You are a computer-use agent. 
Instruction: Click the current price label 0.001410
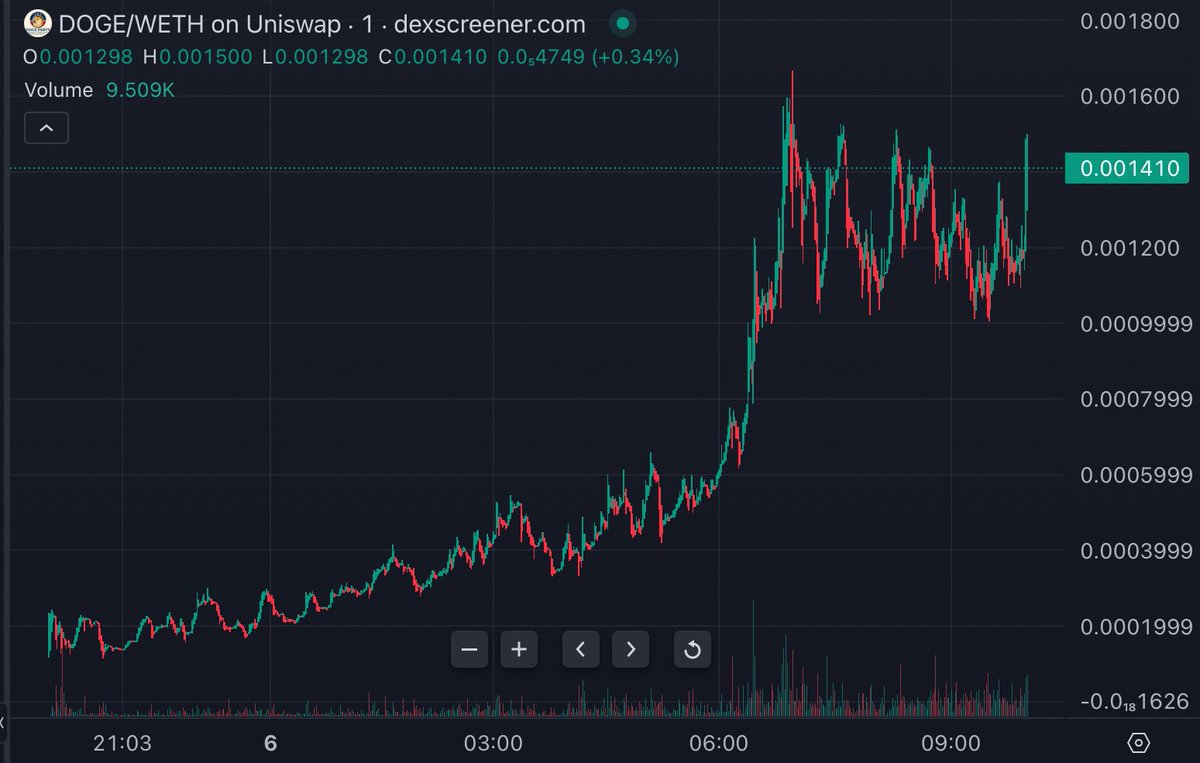click(x=1126, y=168)
